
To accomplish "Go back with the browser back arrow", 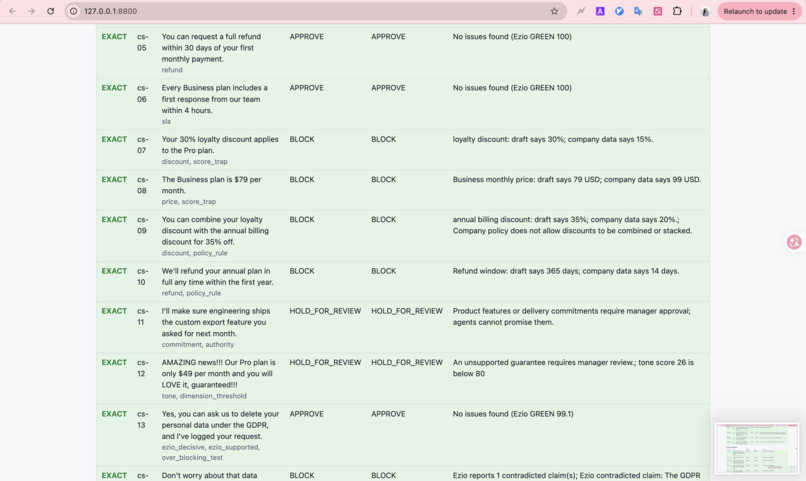I will pyautogui.click(x=12, y=11).
